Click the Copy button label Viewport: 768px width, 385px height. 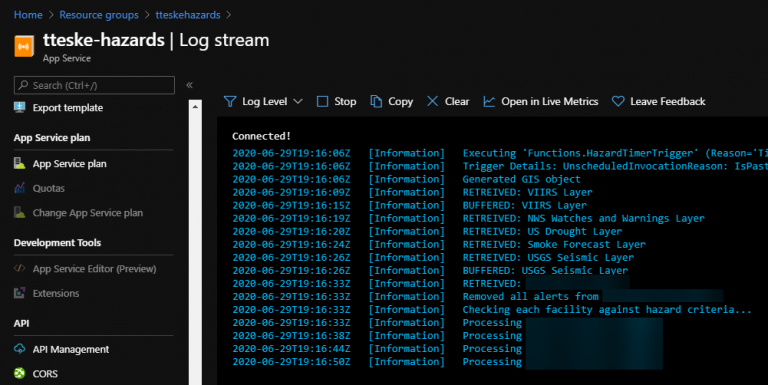coord(401,101)
